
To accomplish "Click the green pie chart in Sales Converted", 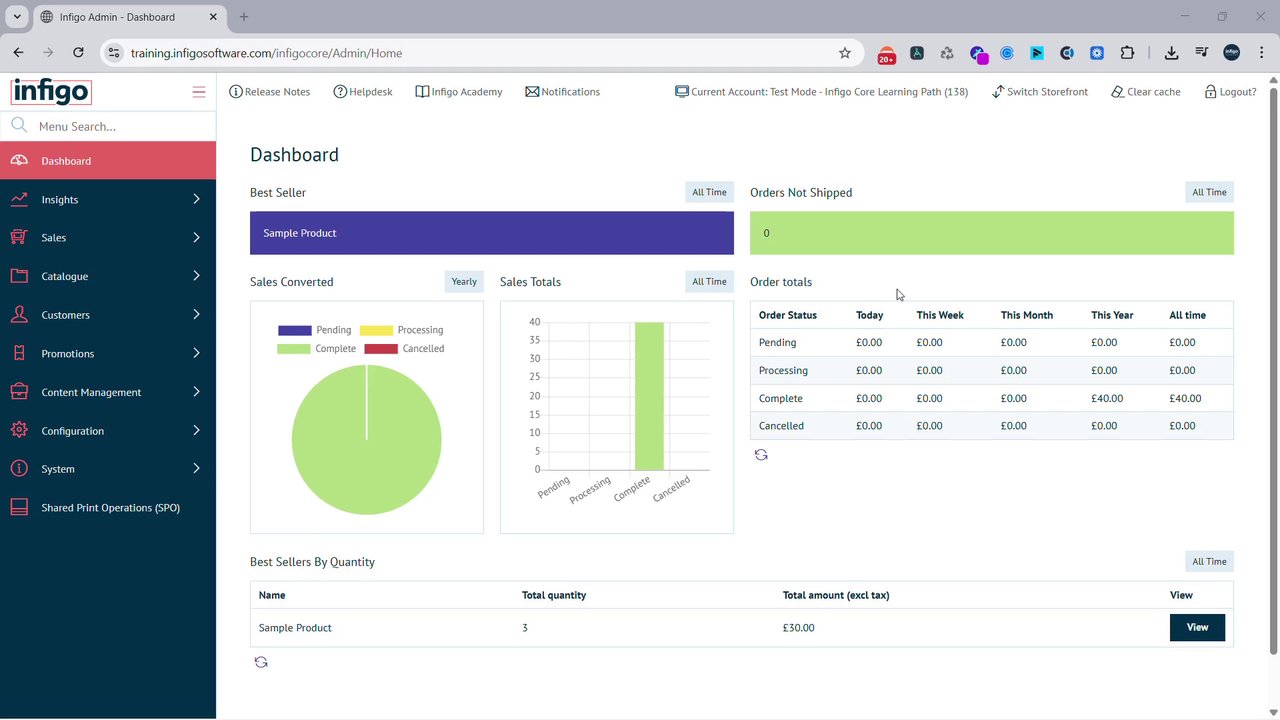I will pos(366,440).
